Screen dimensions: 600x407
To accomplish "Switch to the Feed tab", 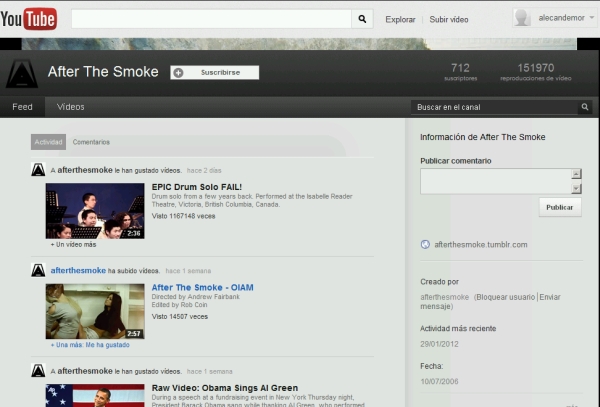I will pos(23,107).
